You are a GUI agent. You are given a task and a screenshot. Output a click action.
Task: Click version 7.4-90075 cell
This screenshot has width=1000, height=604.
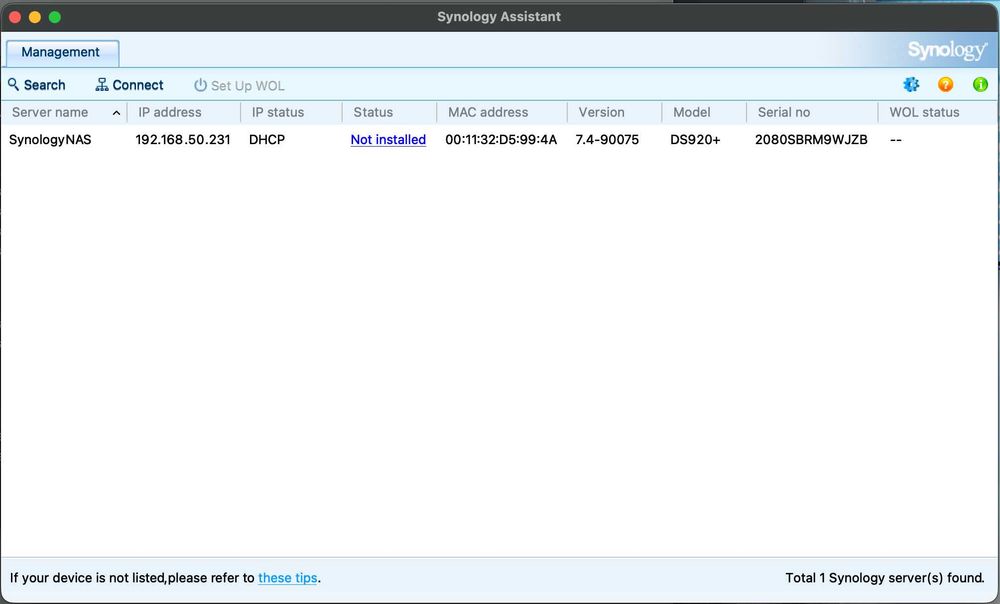point(607,140)
